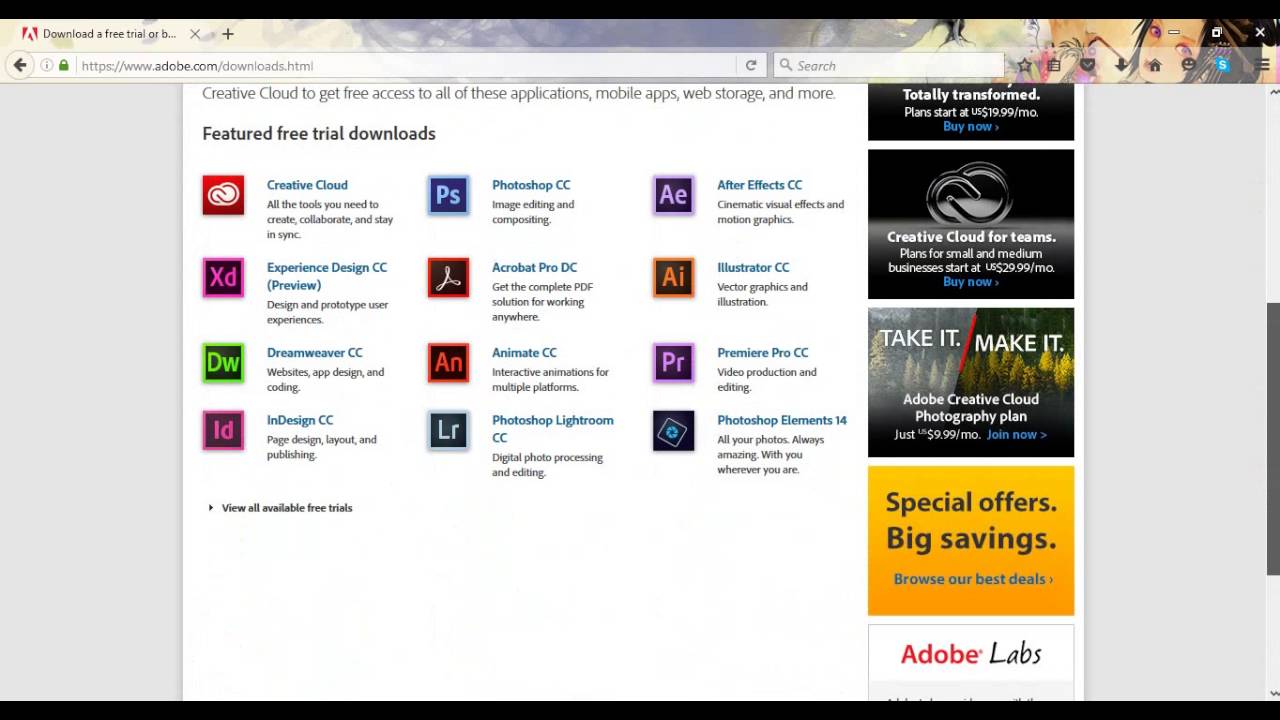Click the Animate An icon
The image size is (1280, 720).
click(x=448, y=362)
